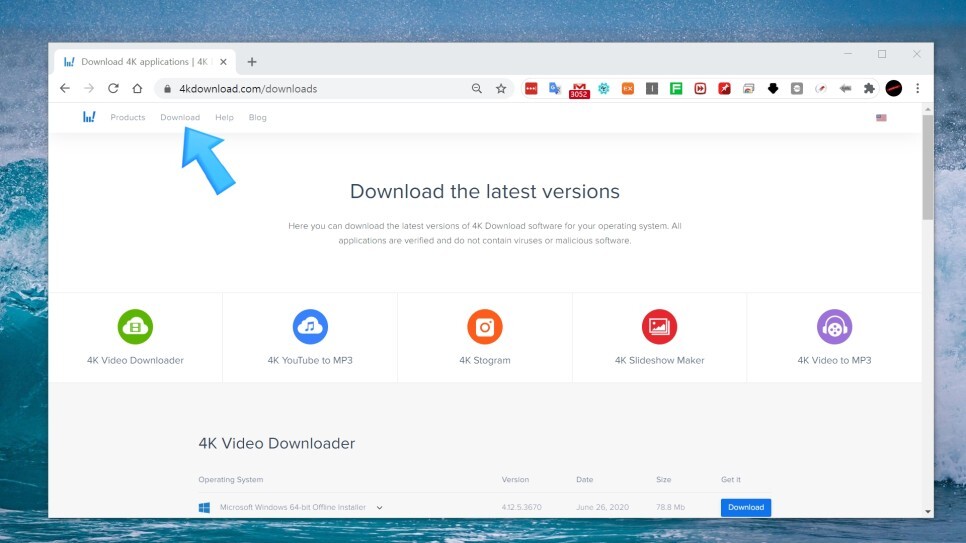Open the Google Translate extension
Viewport: 966px width, 543px height.
click(555, 89)
